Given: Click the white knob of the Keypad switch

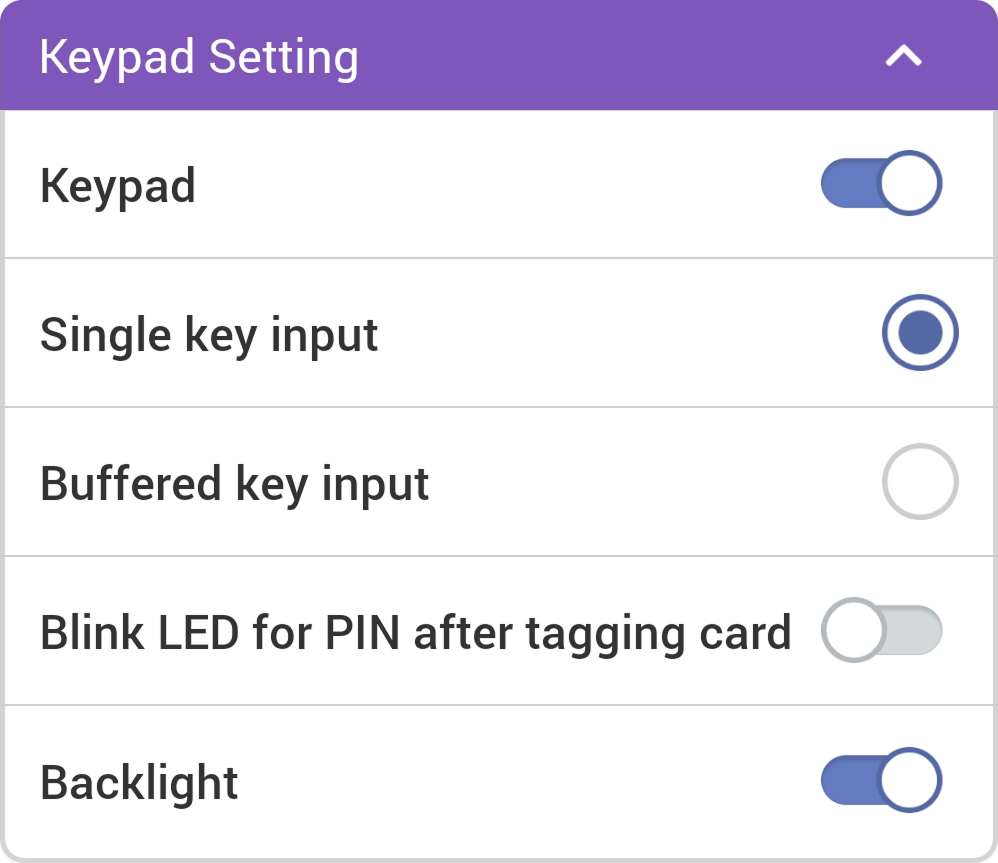Looking at the screenshot, I should click(x=910, y=185).
